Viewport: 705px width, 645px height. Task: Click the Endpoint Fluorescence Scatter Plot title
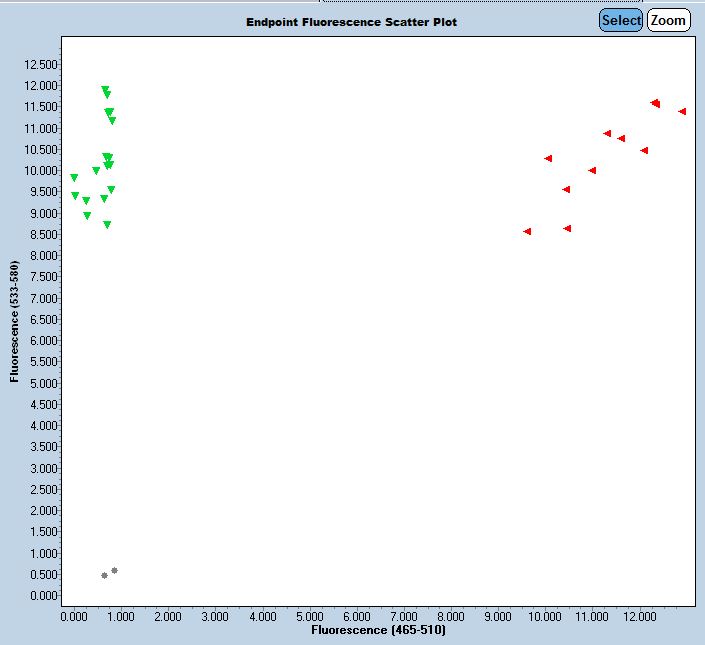(x=352, y=22)
